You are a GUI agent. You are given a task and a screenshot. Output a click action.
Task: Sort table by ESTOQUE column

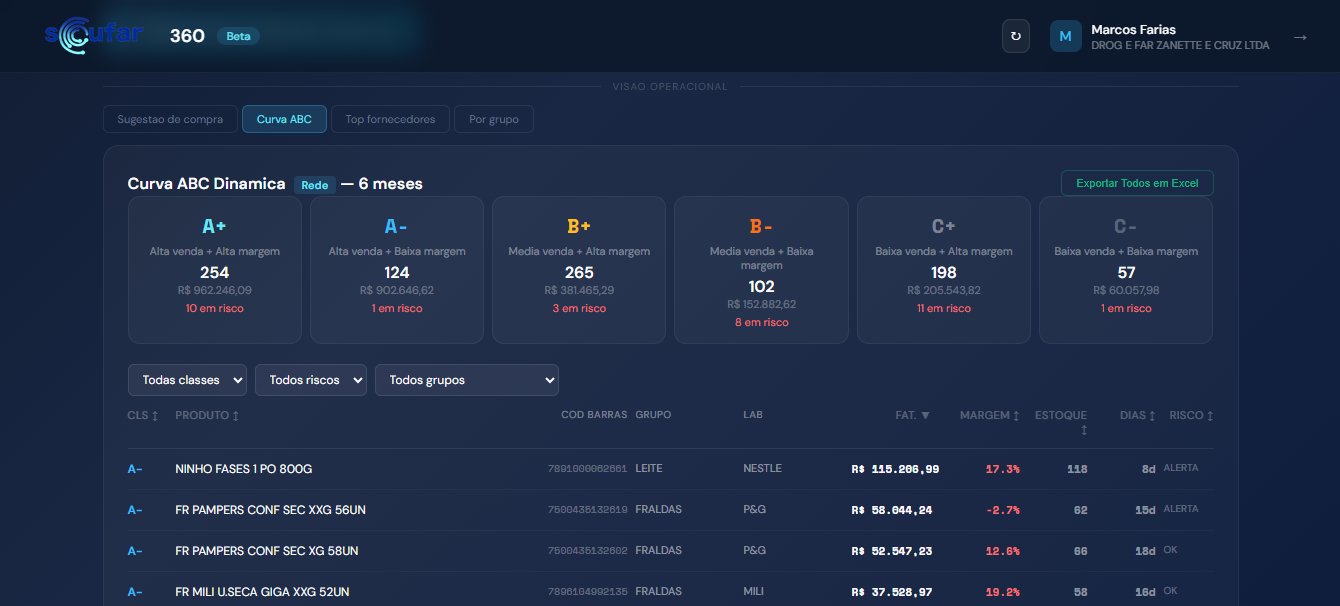(x=1061, y=421)
